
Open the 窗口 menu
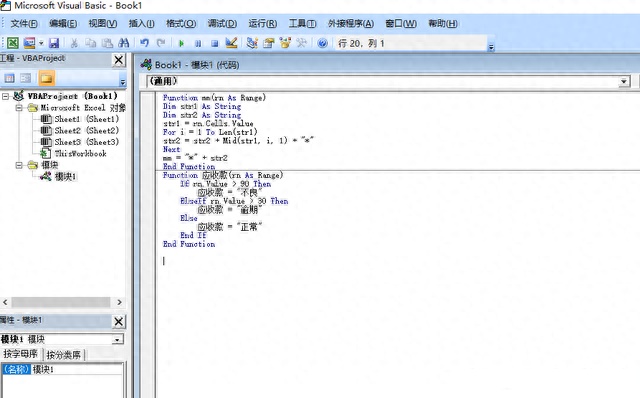(x=401, y=24)
